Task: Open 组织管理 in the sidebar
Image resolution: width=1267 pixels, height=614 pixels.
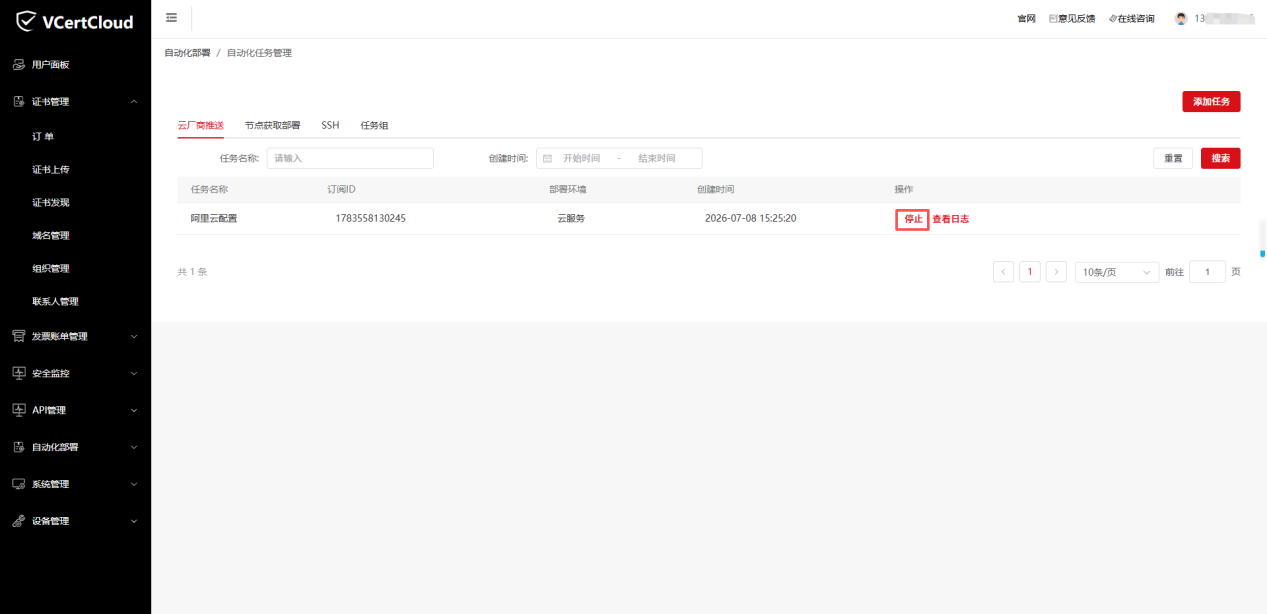Action: tap(51, 269)
